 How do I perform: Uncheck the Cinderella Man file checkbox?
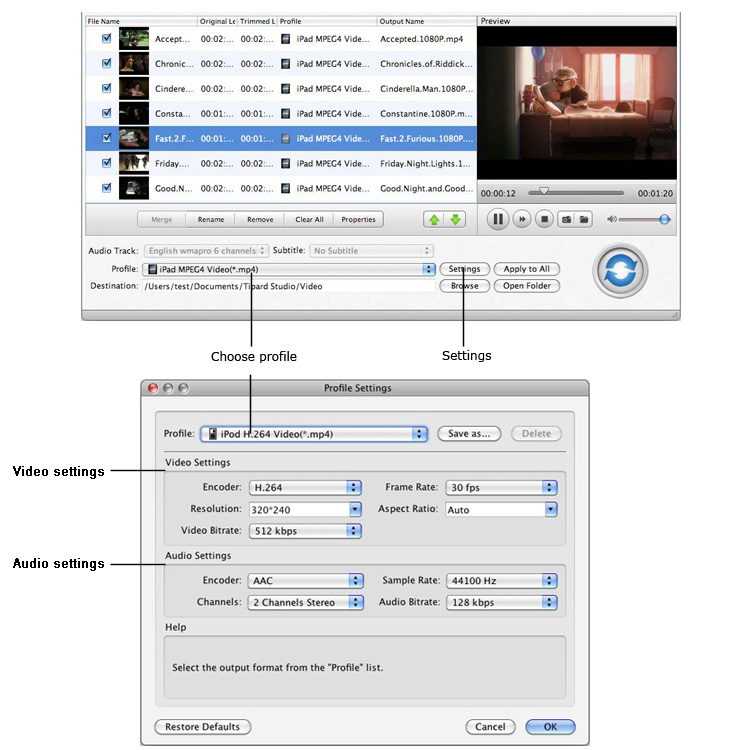pyautogui.click(x=107, y=88)
